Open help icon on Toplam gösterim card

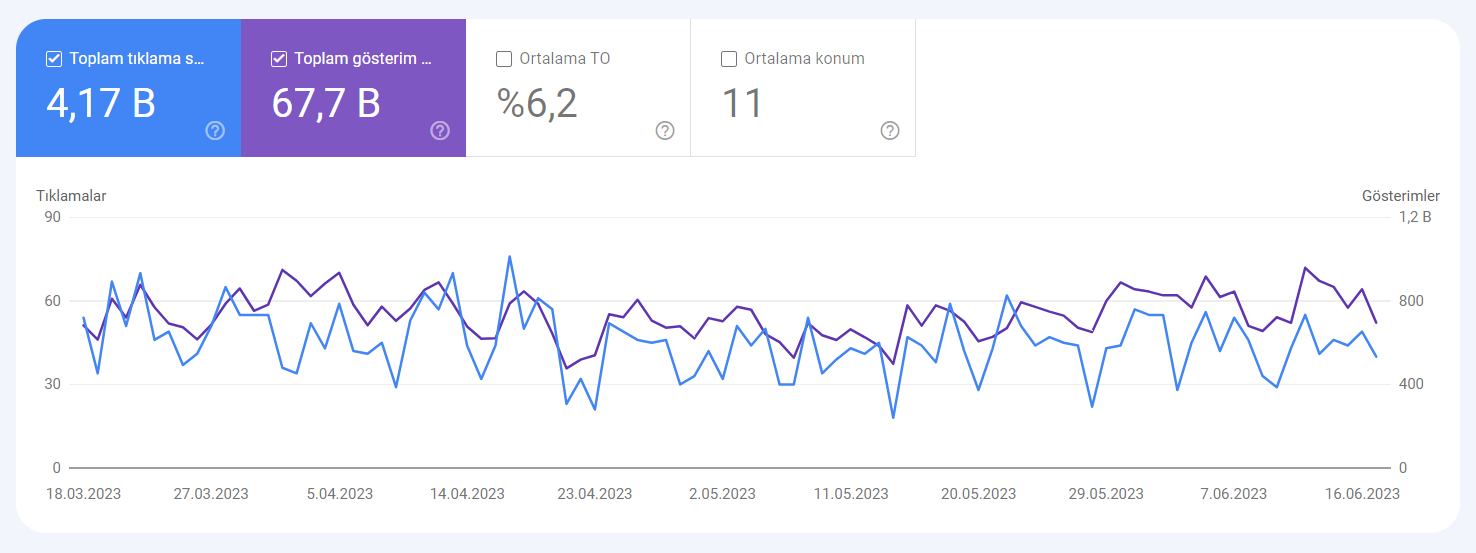pos(440,131)
